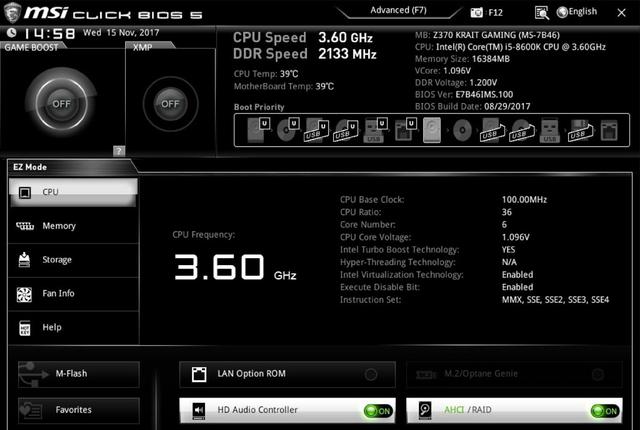
Task: Open the CPU section in EZ Mode
Action: (x=73, y=192)
